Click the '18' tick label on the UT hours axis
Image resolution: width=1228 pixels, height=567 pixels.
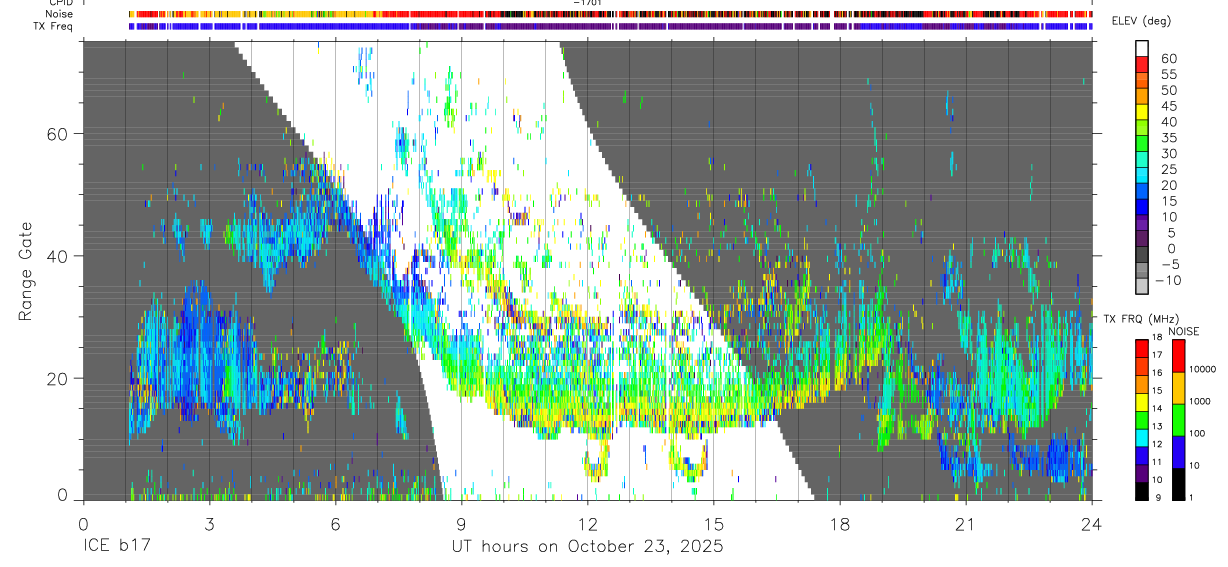click(839, 524)
